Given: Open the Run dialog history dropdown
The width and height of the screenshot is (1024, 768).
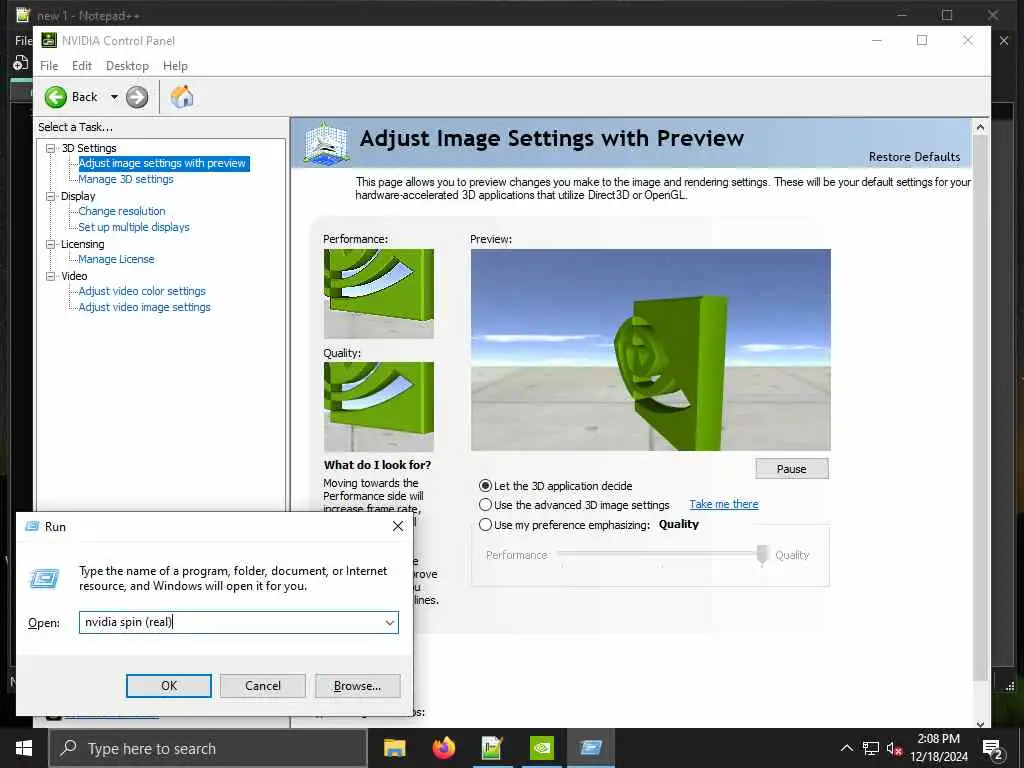Looking at the screenshot, I should pos(390,622).
